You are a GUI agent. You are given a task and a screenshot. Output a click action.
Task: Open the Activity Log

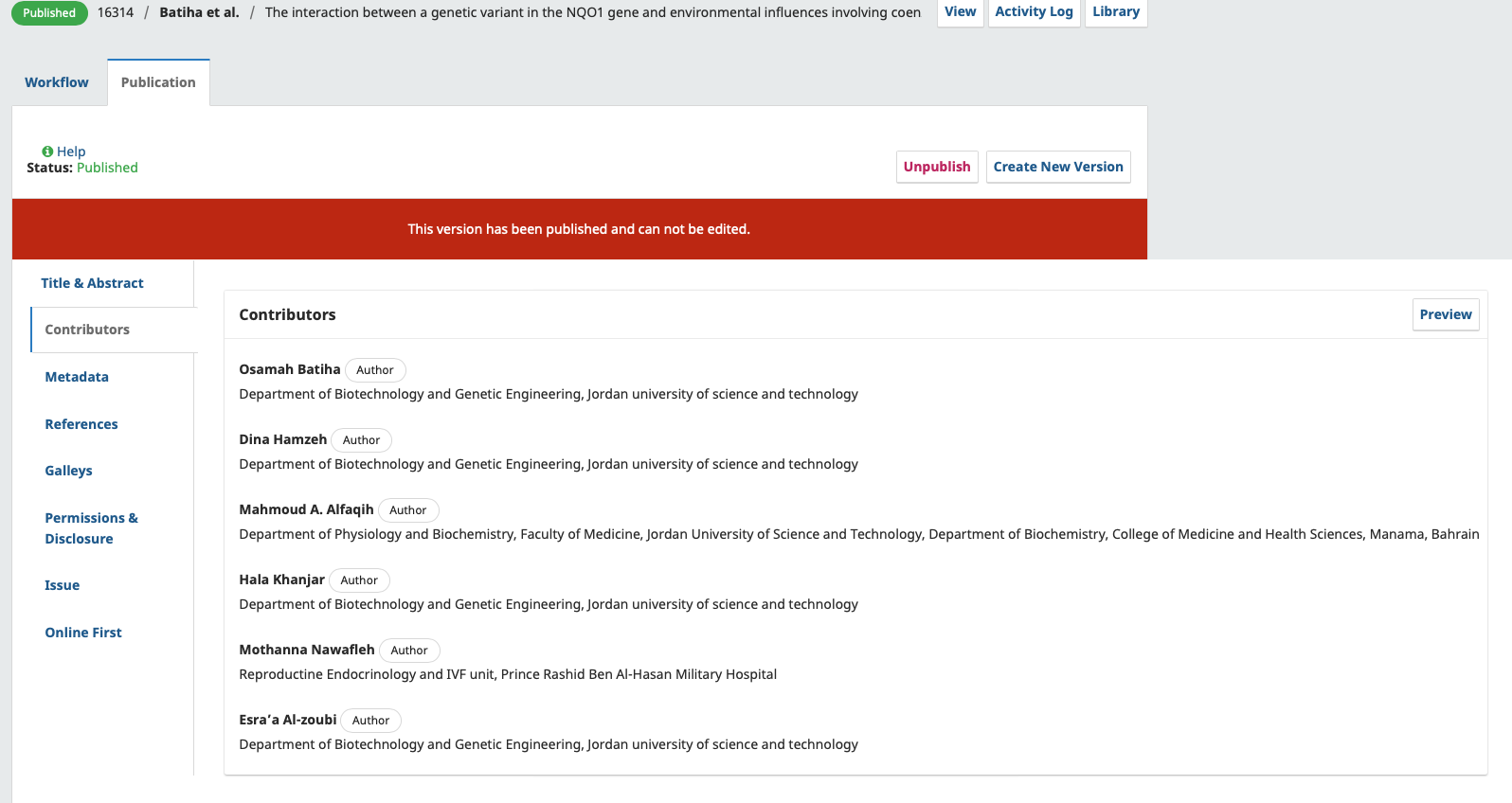point(1034,12)
